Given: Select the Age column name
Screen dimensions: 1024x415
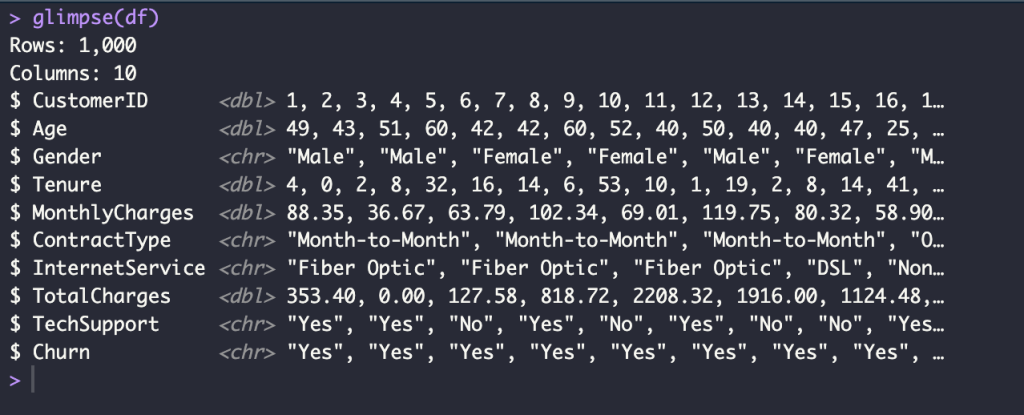Looking at the screenshot, I should click(x=50, y=129).
